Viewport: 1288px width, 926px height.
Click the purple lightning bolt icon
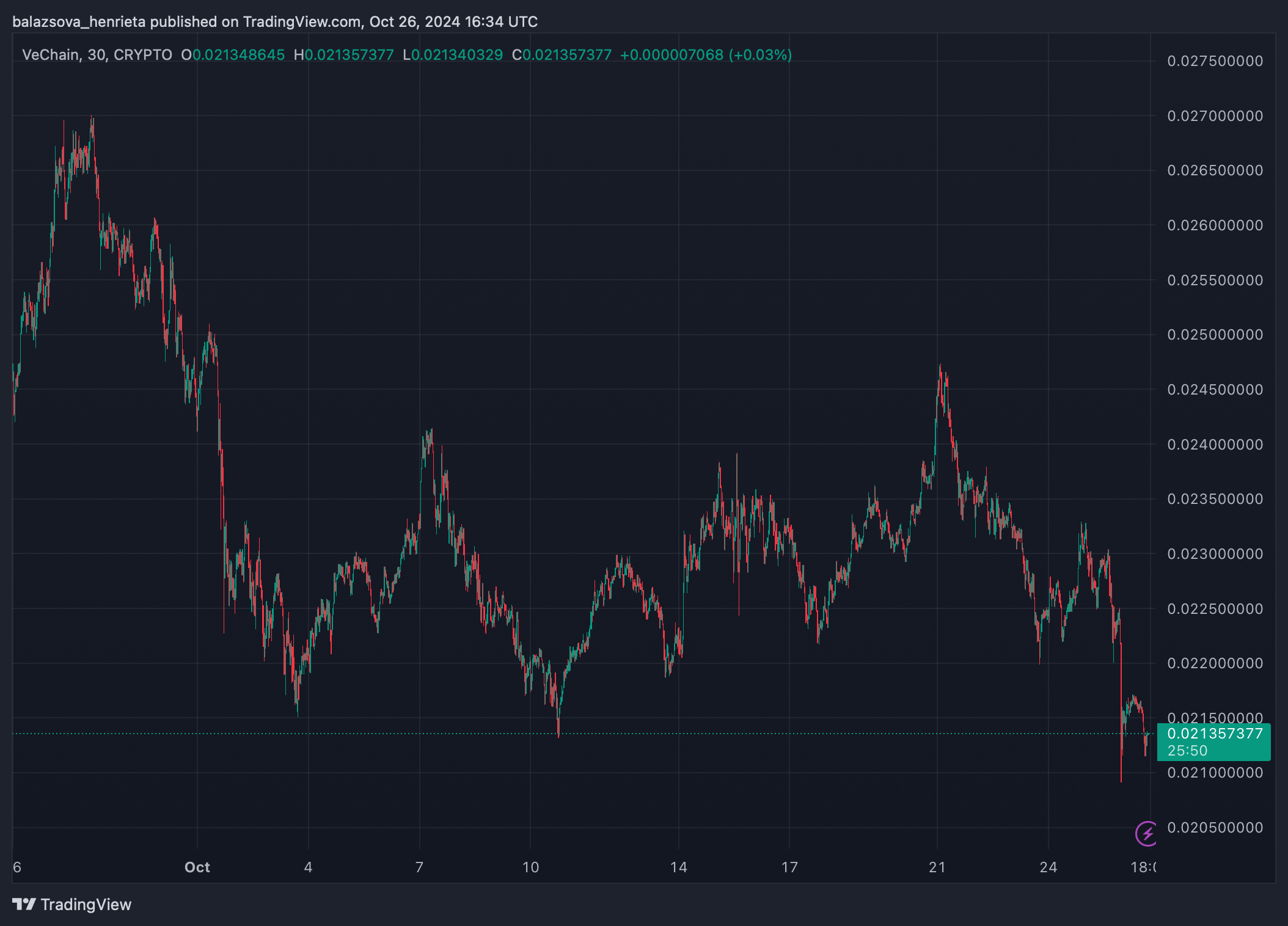click(x=1147, y=833)
